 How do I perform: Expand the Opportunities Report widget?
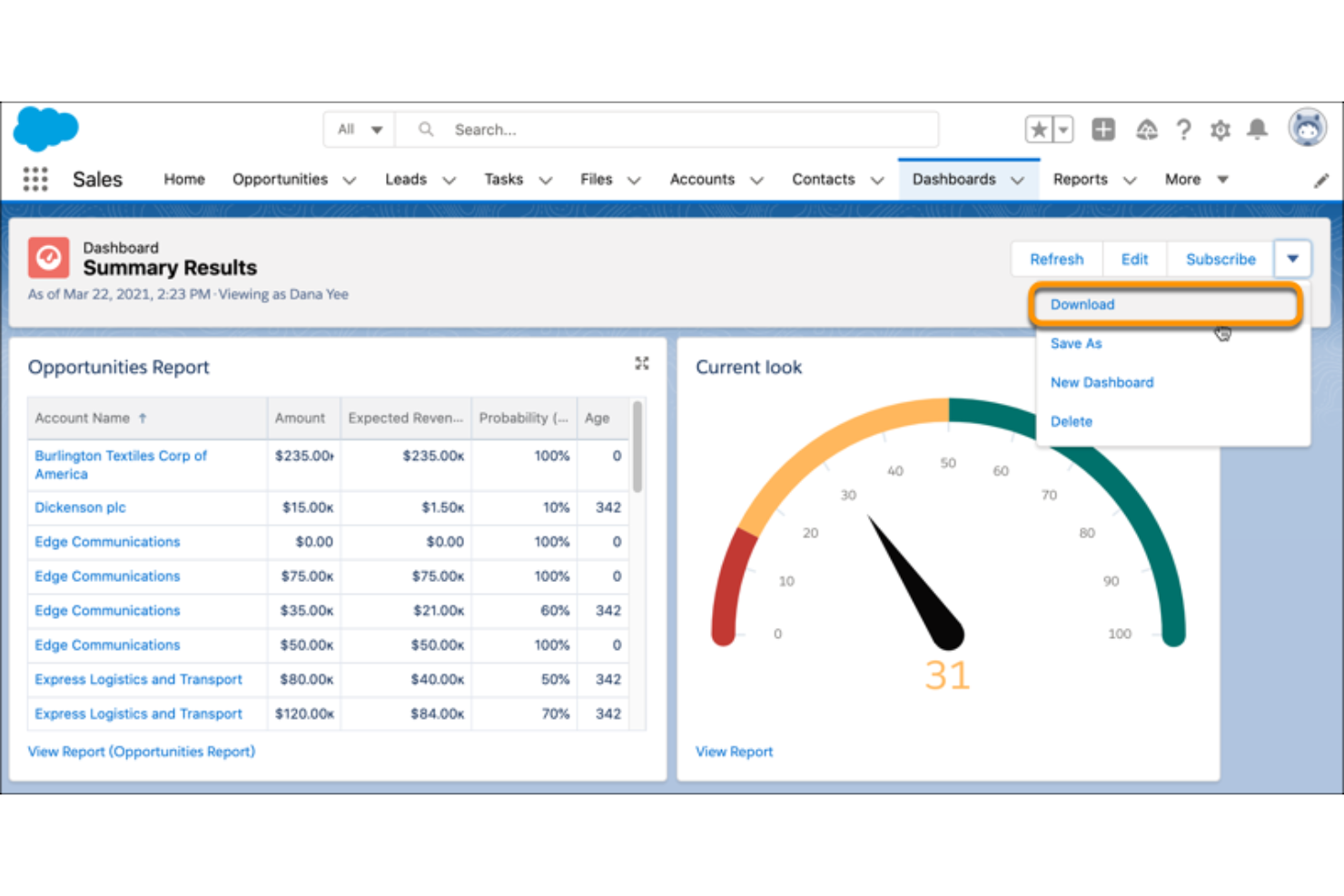tap(642, 363)
